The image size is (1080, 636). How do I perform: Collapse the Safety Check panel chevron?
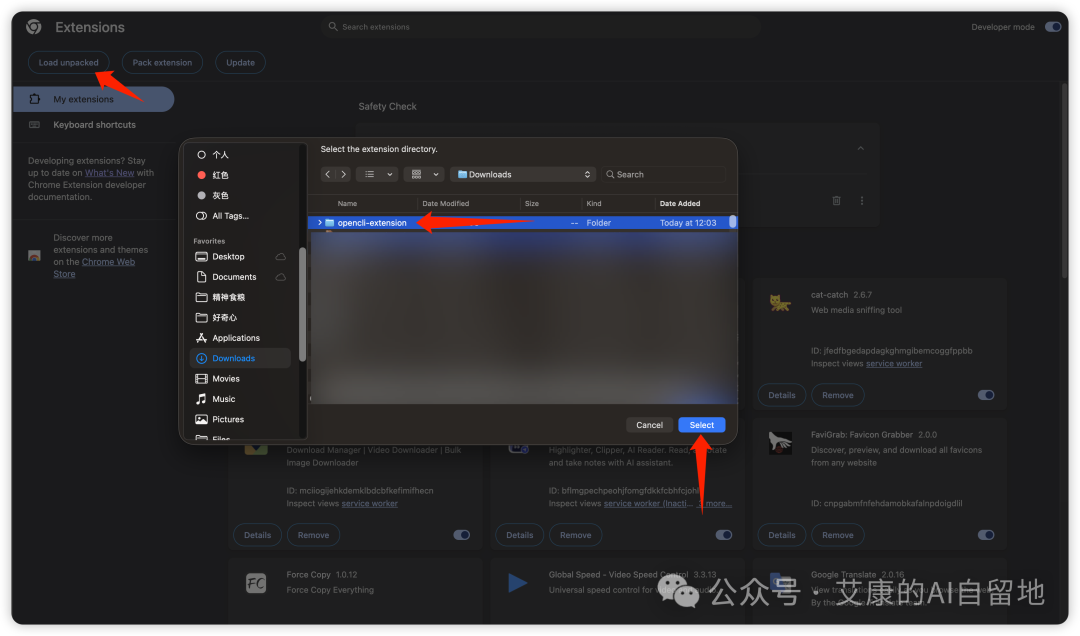pos(860,148)
